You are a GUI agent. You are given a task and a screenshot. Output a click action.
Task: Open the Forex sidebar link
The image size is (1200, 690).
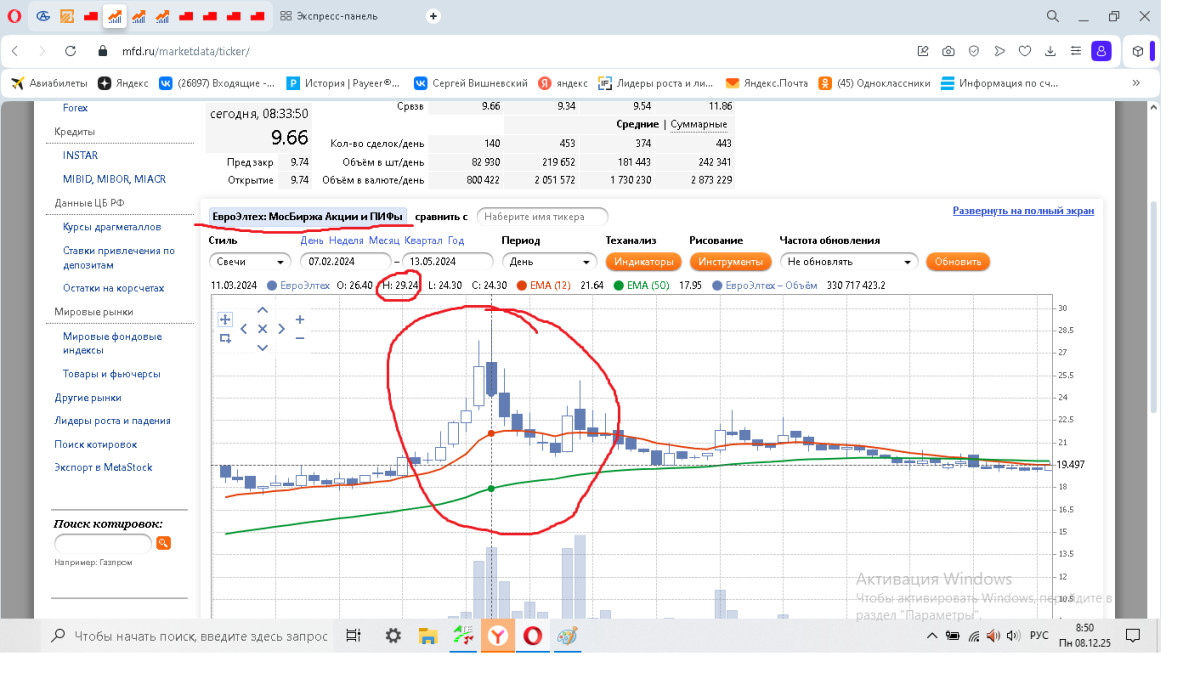(75, 108)
